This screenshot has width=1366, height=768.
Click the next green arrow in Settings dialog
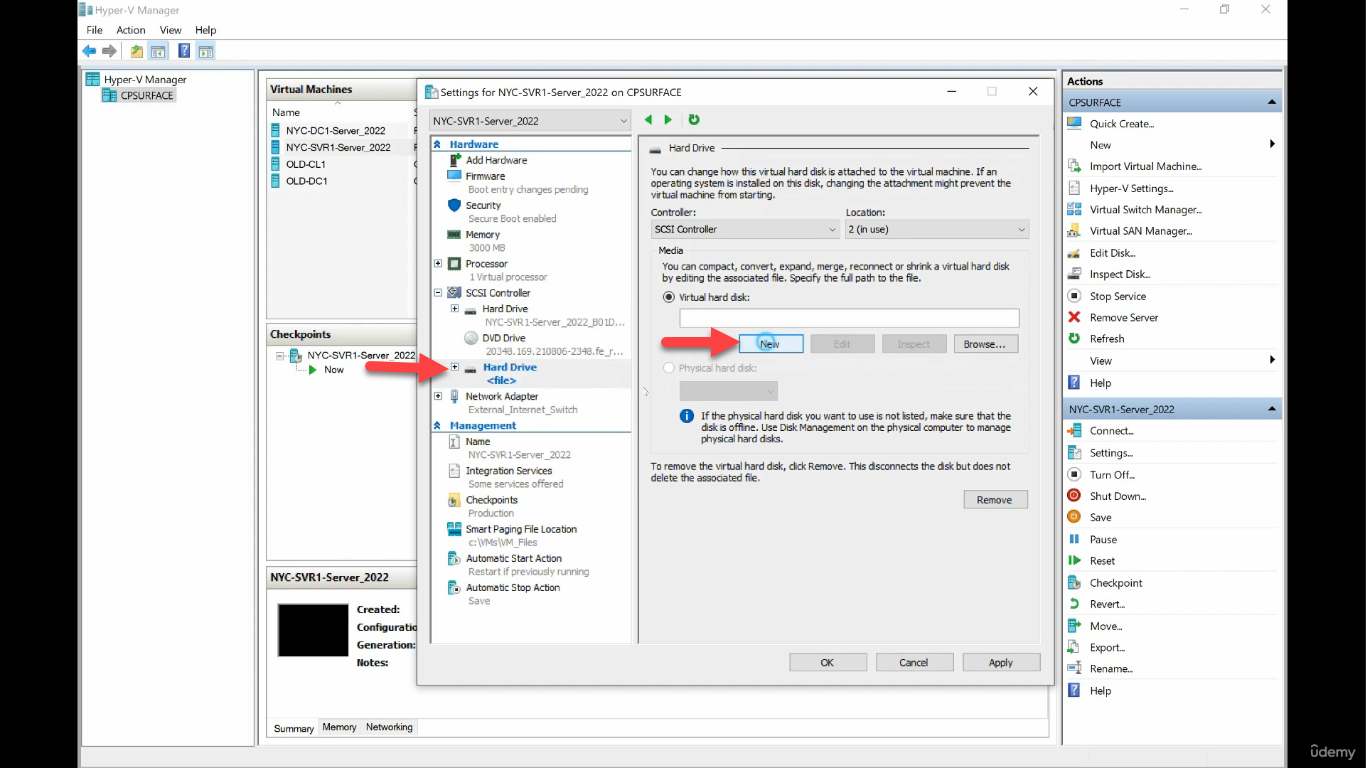(668, 120)
